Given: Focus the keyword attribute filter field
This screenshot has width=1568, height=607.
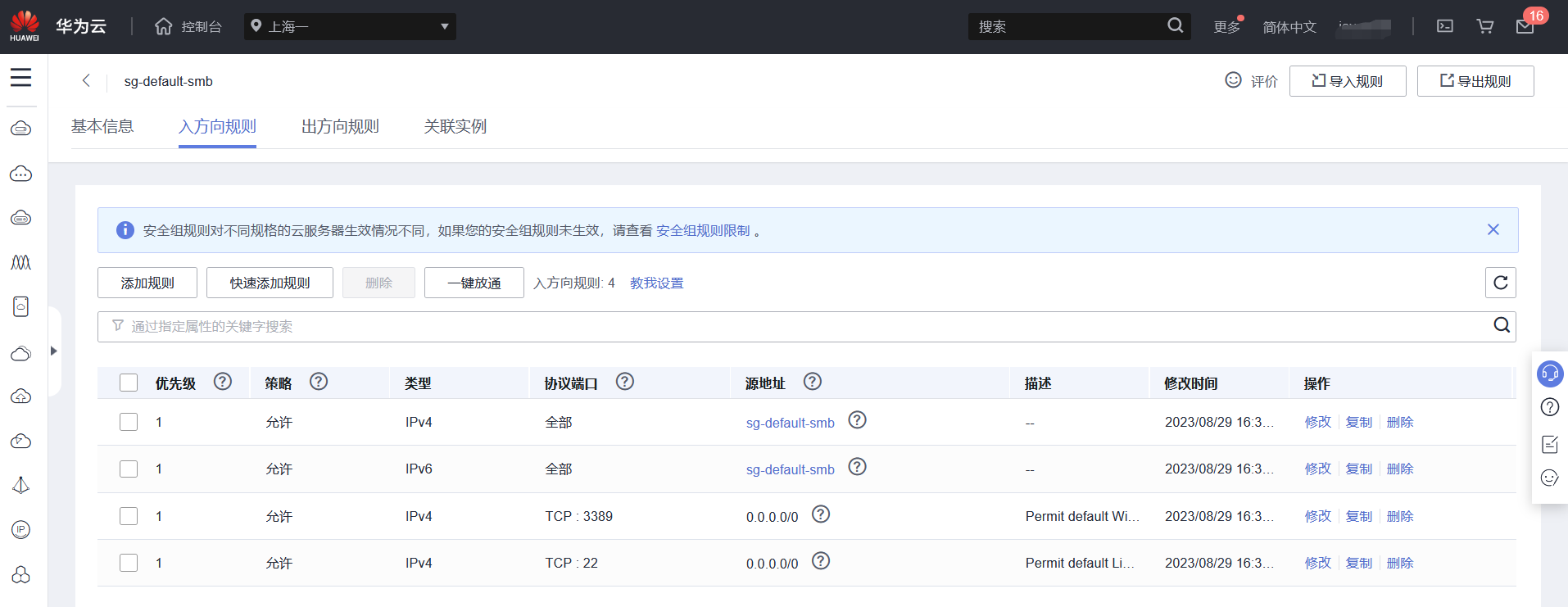Looking at the screenshot, I should click(x=807, y=326).
